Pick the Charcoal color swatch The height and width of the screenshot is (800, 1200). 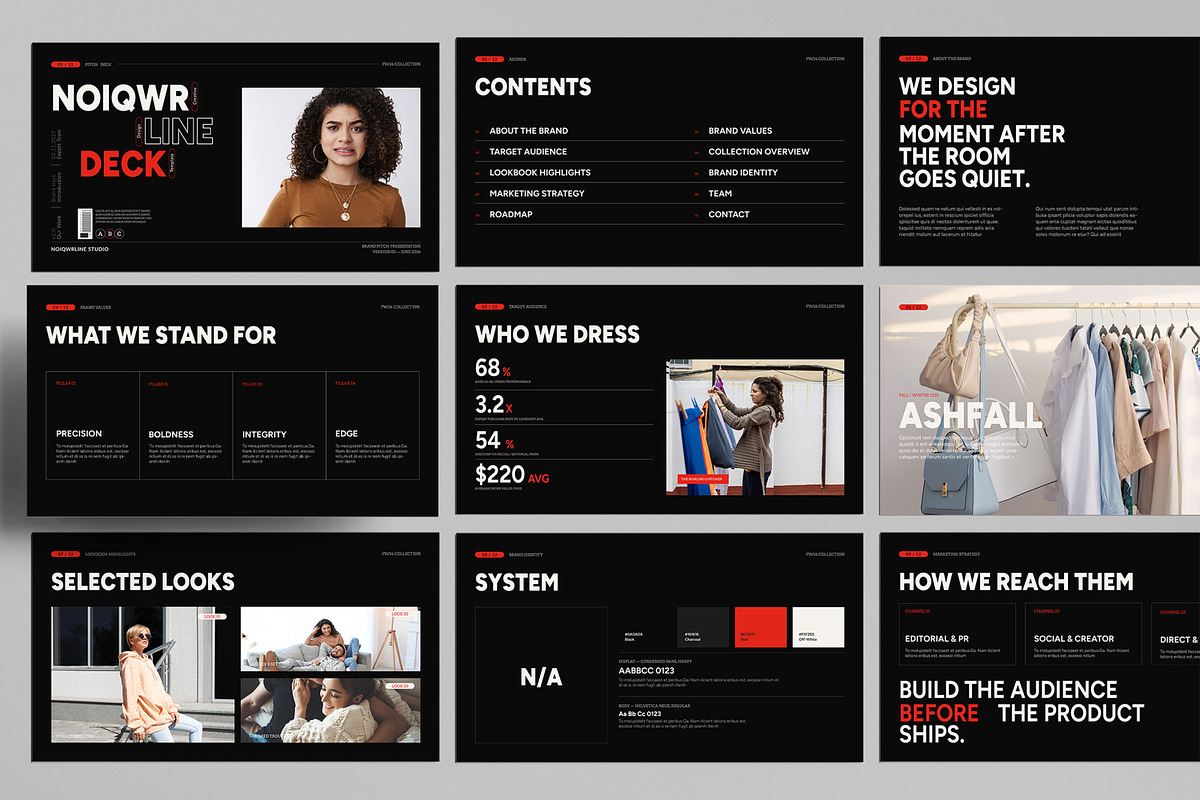point(703,627)
